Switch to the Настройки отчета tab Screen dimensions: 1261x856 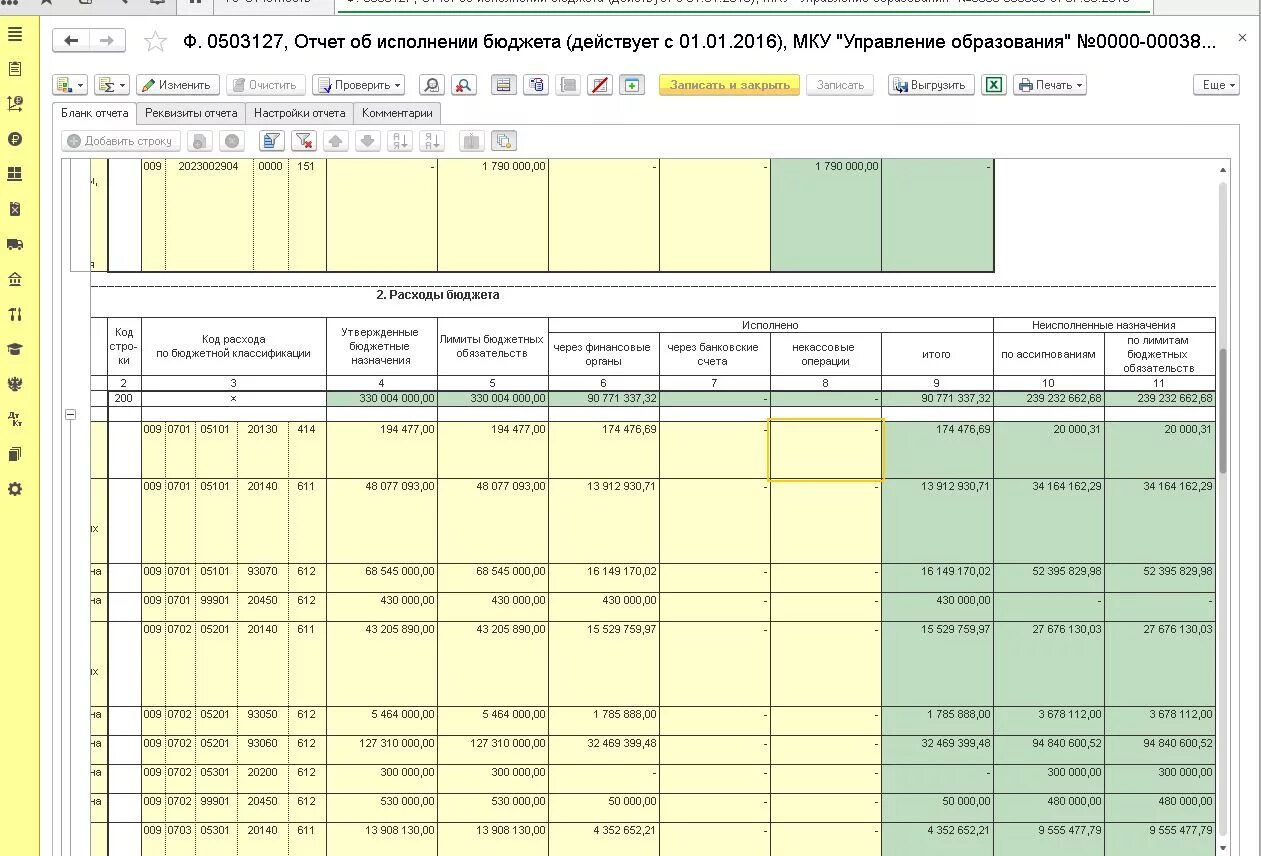point(300,113)
